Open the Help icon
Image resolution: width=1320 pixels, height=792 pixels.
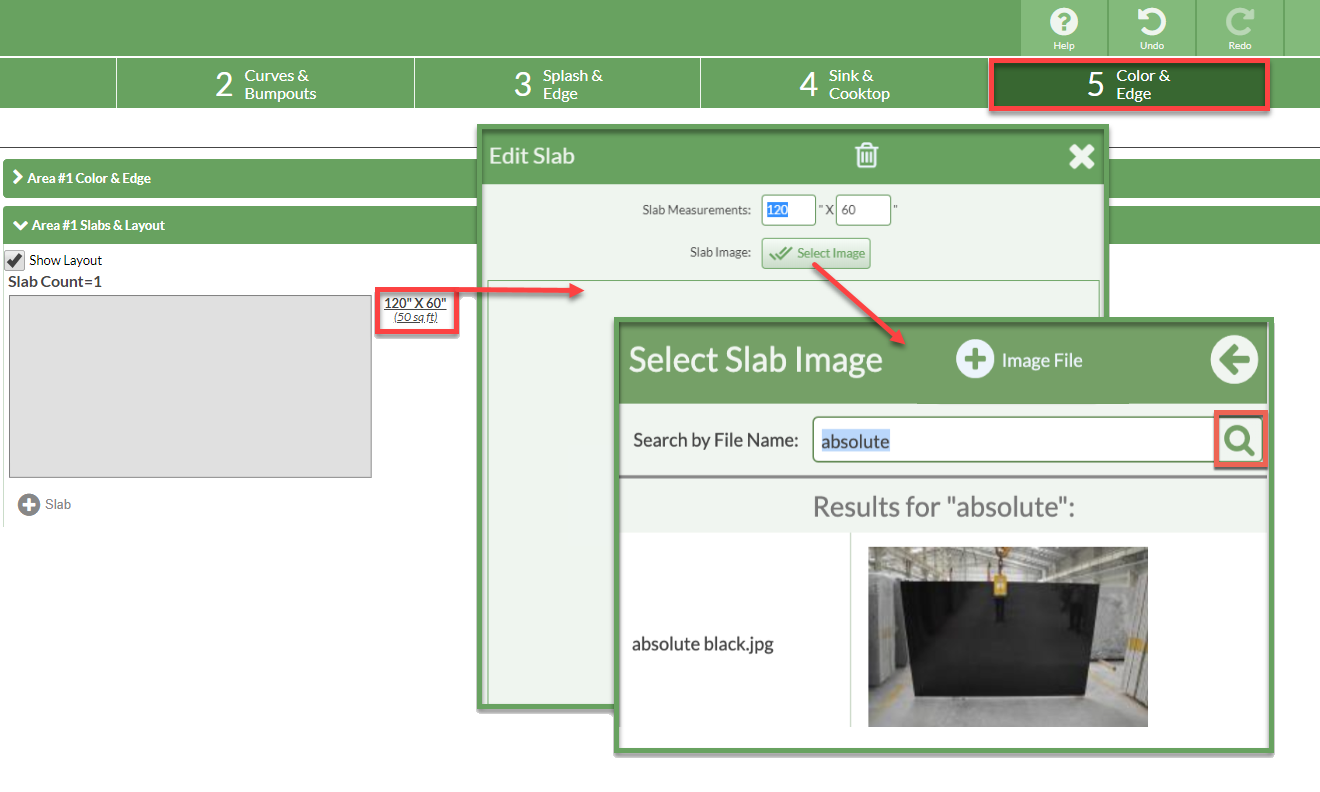point(1063,27)
